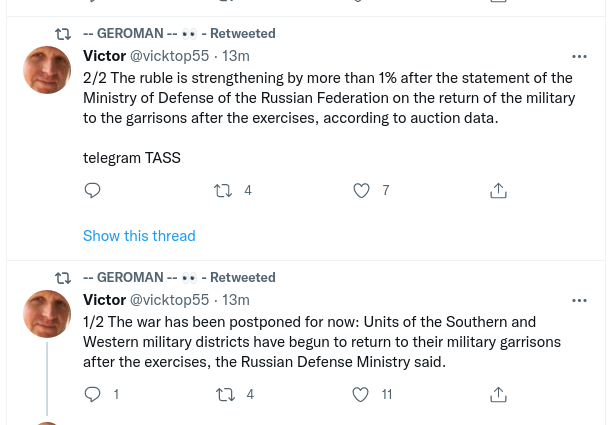Click GEROMAN Retweeted label above first tweet

179,33
